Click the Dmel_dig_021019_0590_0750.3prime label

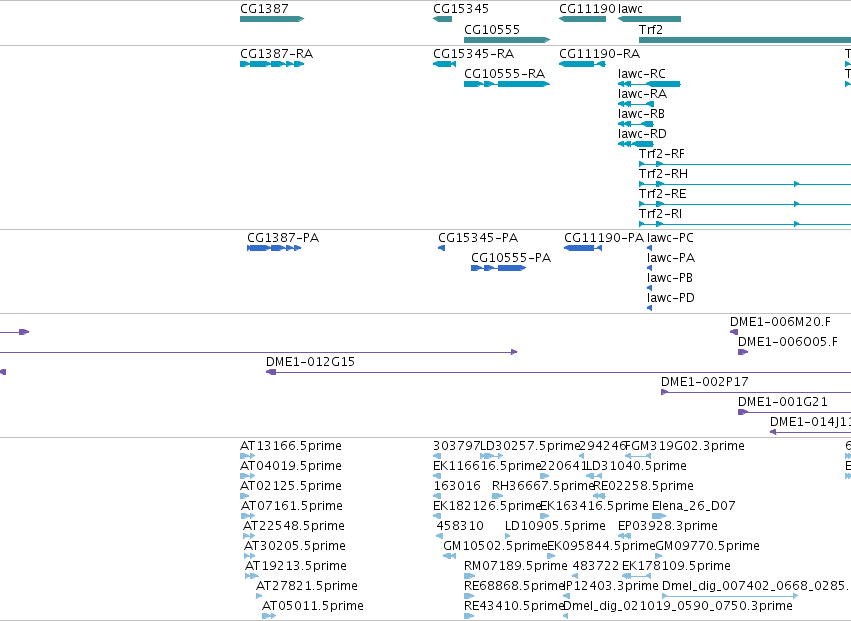click(678, 606)
